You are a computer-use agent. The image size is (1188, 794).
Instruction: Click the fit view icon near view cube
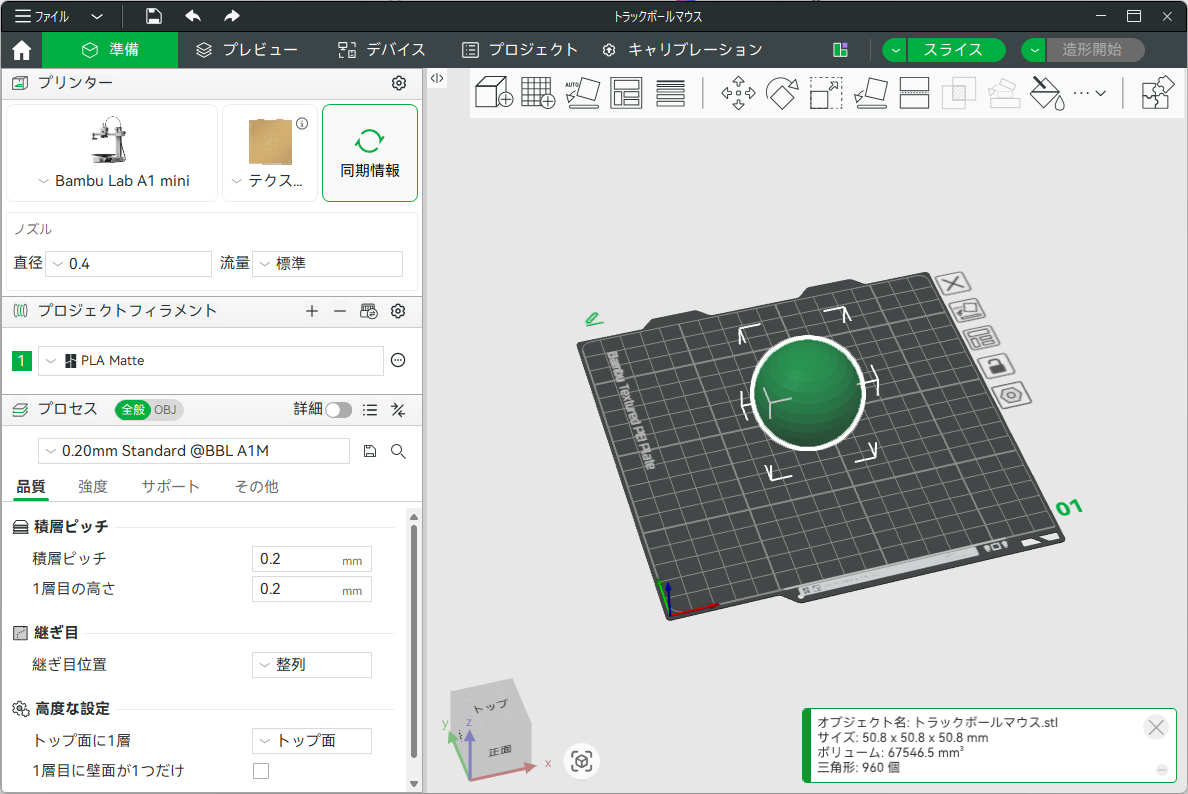(582, 761)
